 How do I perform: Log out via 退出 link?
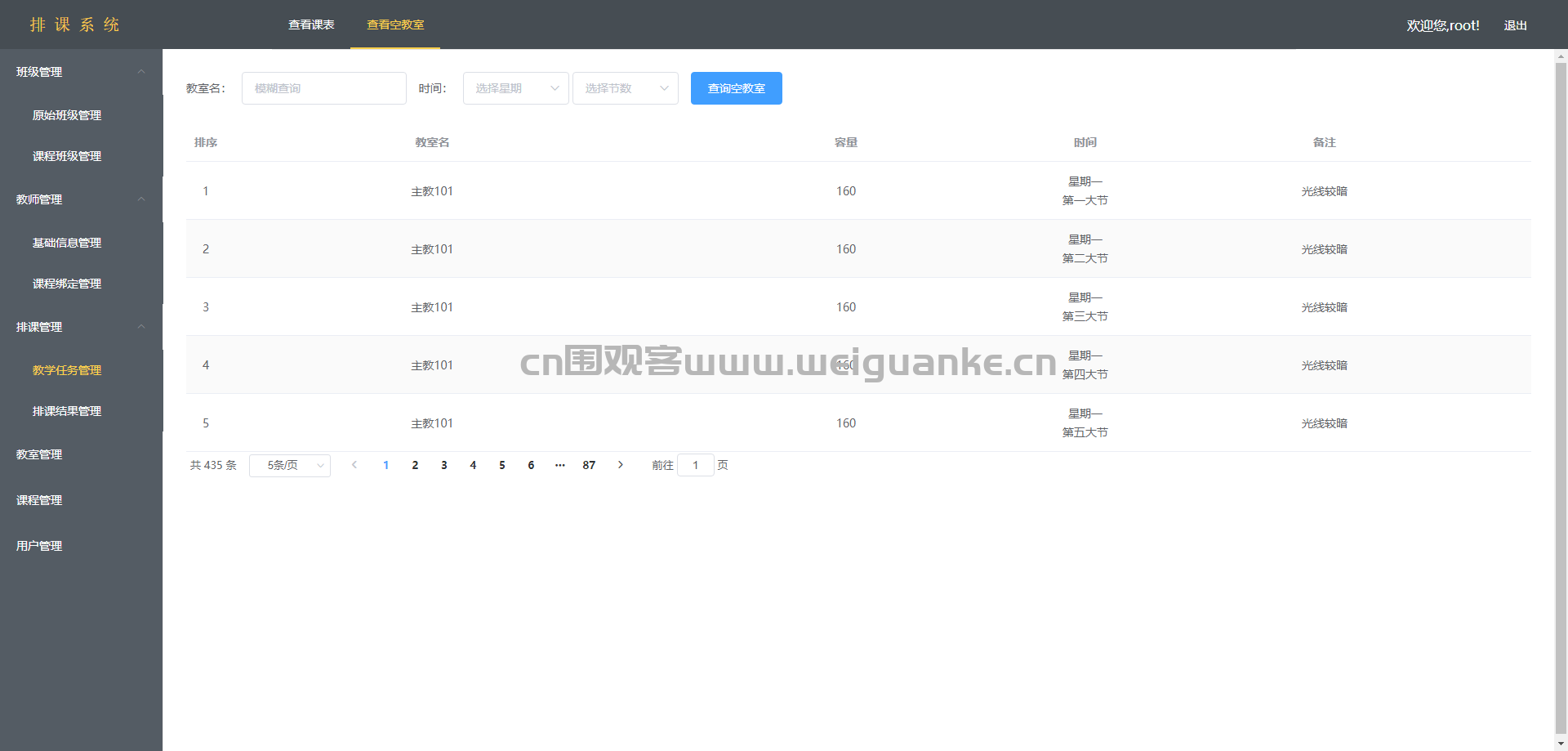[1516, 25]
